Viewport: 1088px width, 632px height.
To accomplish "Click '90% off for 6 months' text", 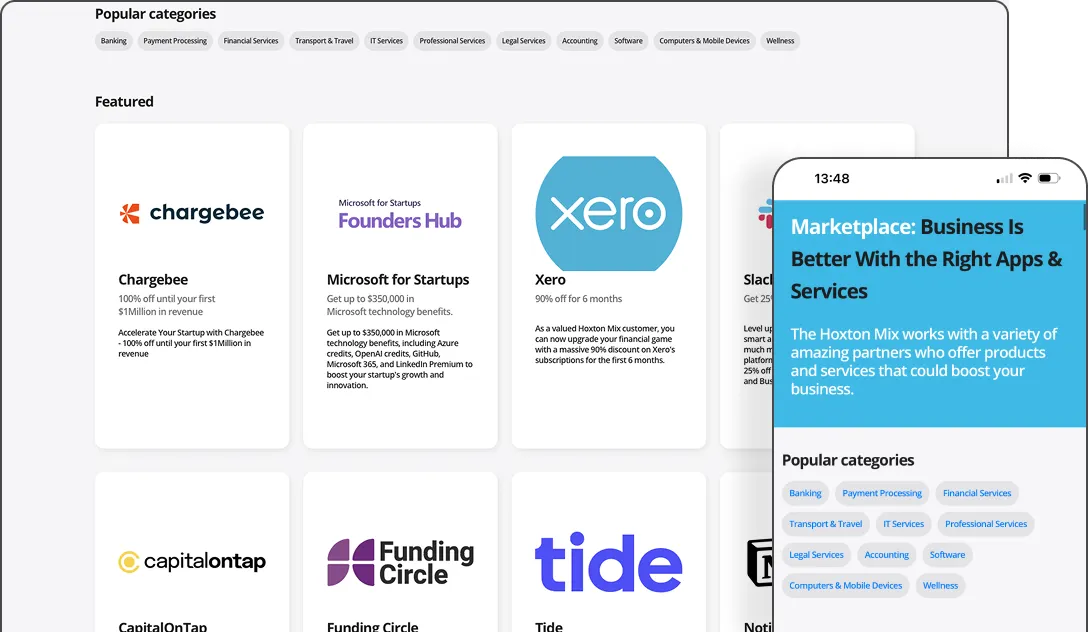I will tap(578, 299).
